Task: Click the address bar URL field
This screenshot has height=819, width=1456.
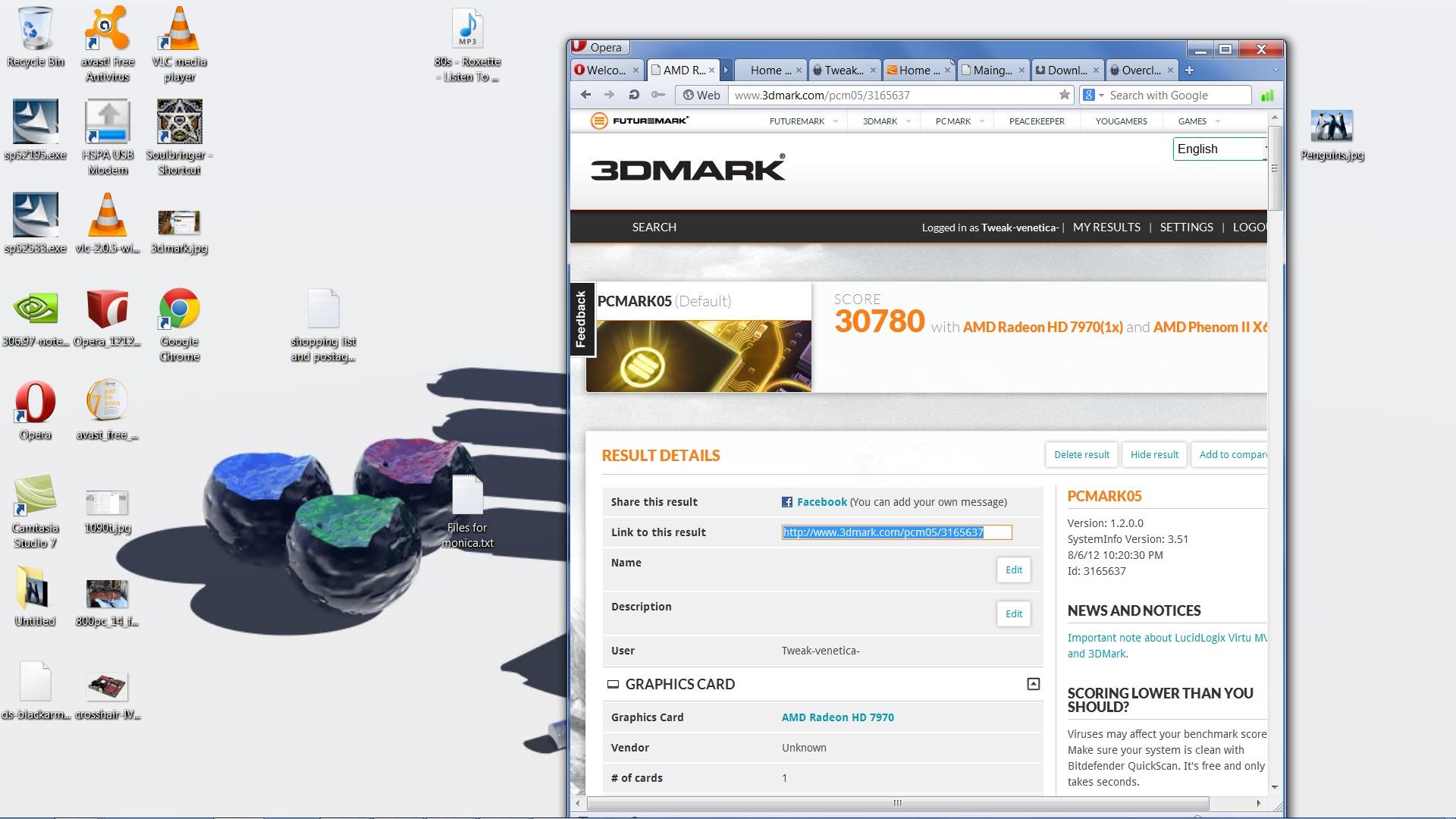Action: pyautogui.click(x=895, y=95)
